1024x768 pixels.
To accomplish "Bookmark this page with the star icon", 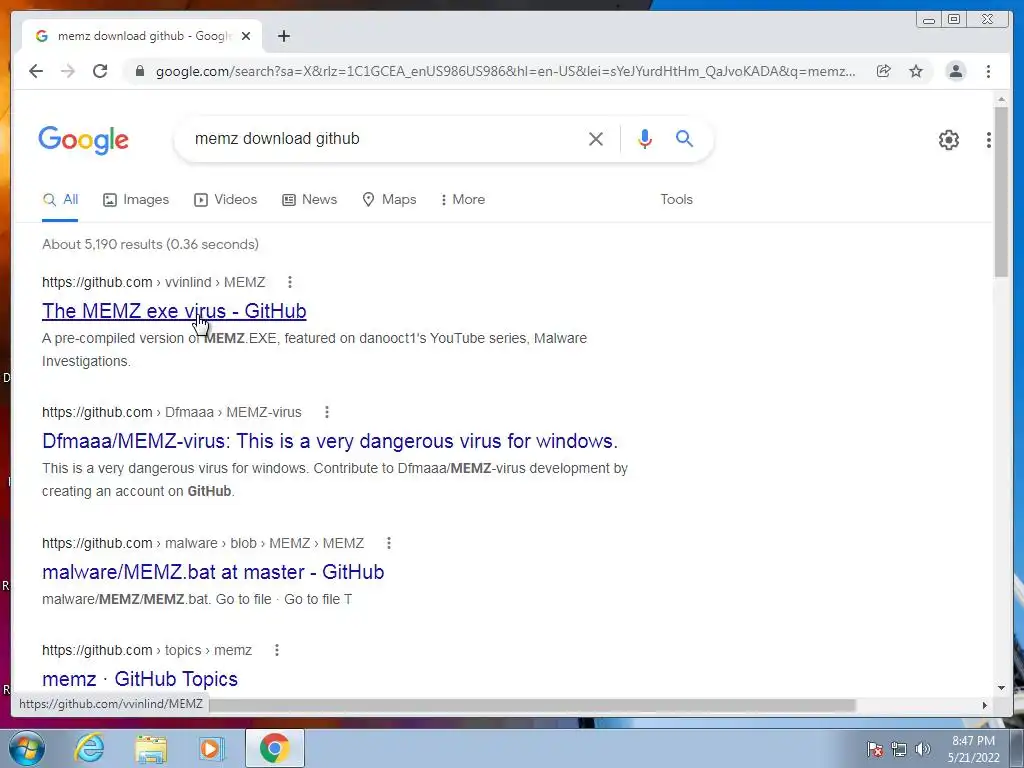I will pyautogui.click(x=916, y=71).
